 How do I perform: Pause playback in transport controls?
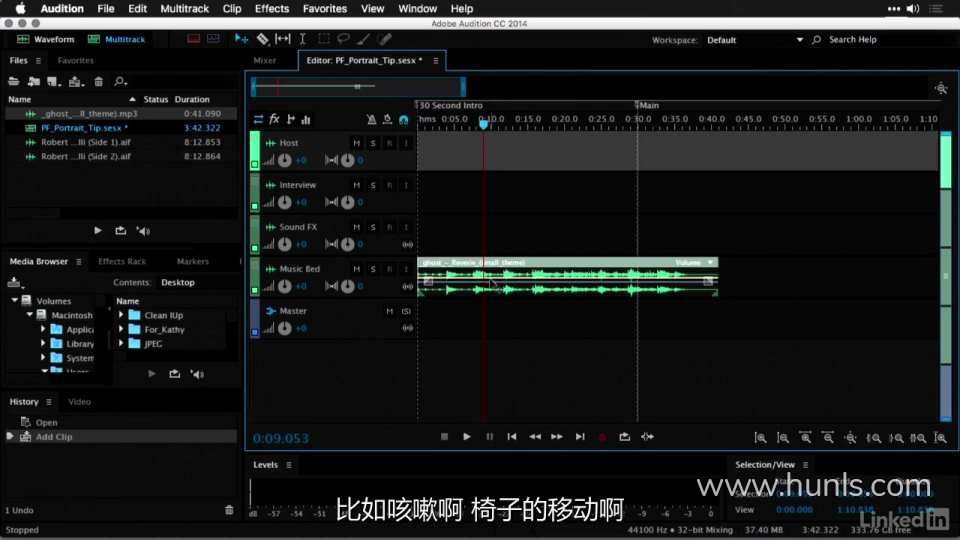489,437
